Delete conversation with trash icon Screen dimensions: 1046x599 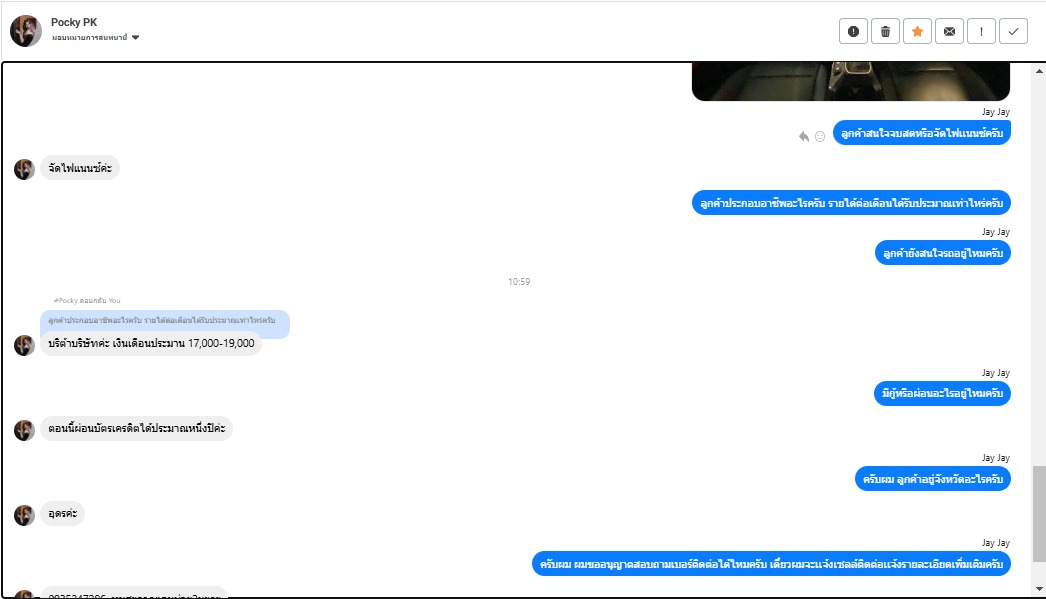pyautogui.click(x=885, y=31)
